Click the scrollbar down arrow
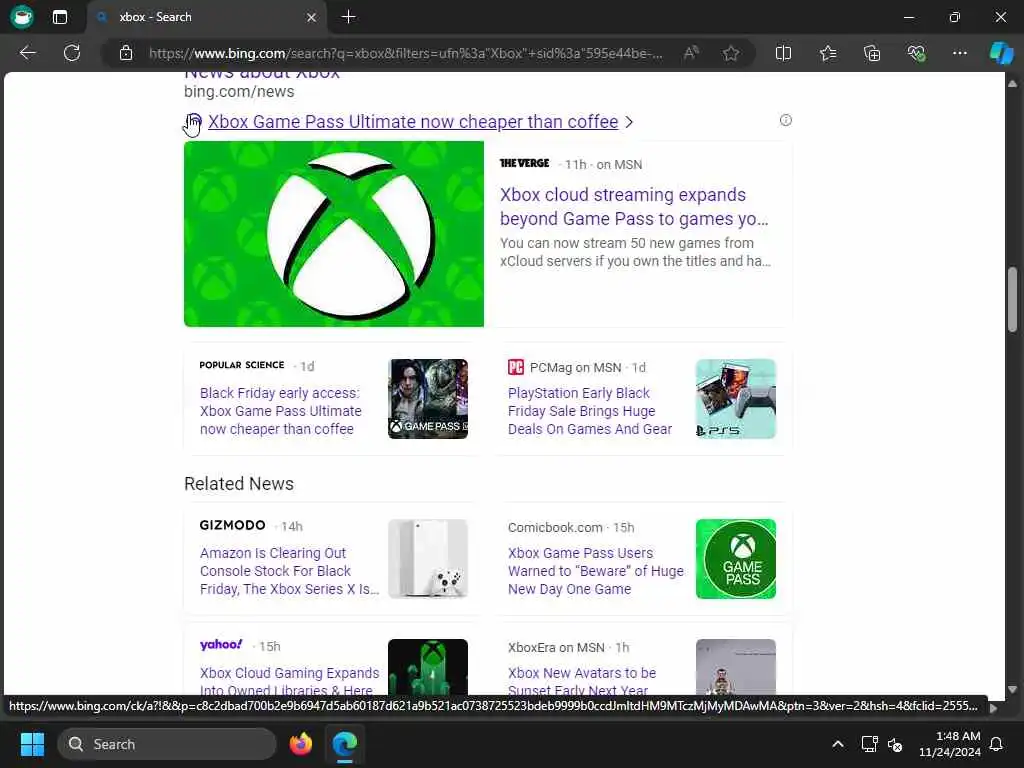The width and height of the screenshot is (1024, 768). (x=1012, y=689)
